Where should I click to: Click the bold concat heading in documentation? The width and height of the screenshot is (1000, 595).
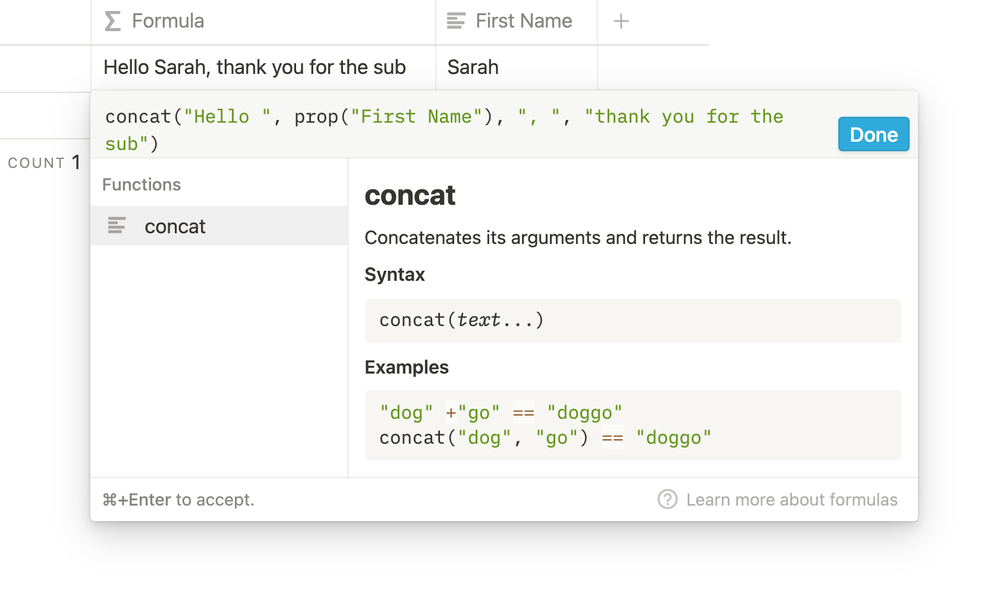[410, 195]
